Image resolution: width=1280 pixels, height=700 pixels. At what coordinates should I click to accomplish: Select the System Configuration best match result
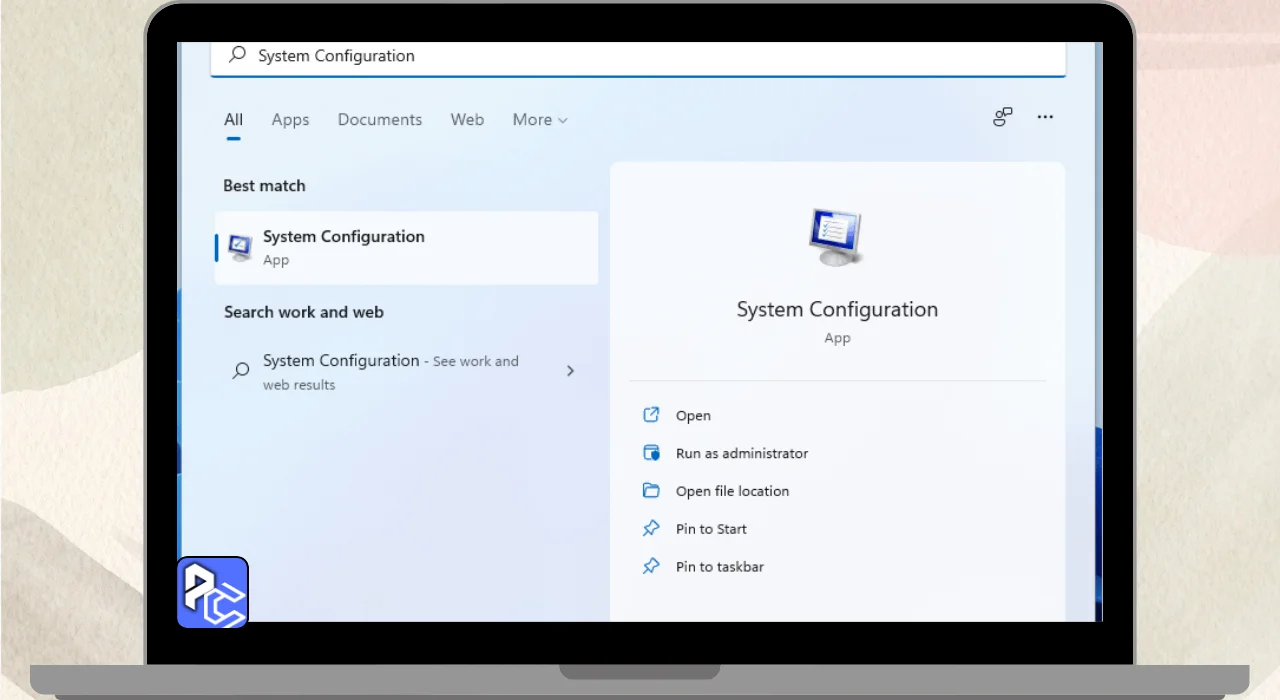click(x=406, y=248)
